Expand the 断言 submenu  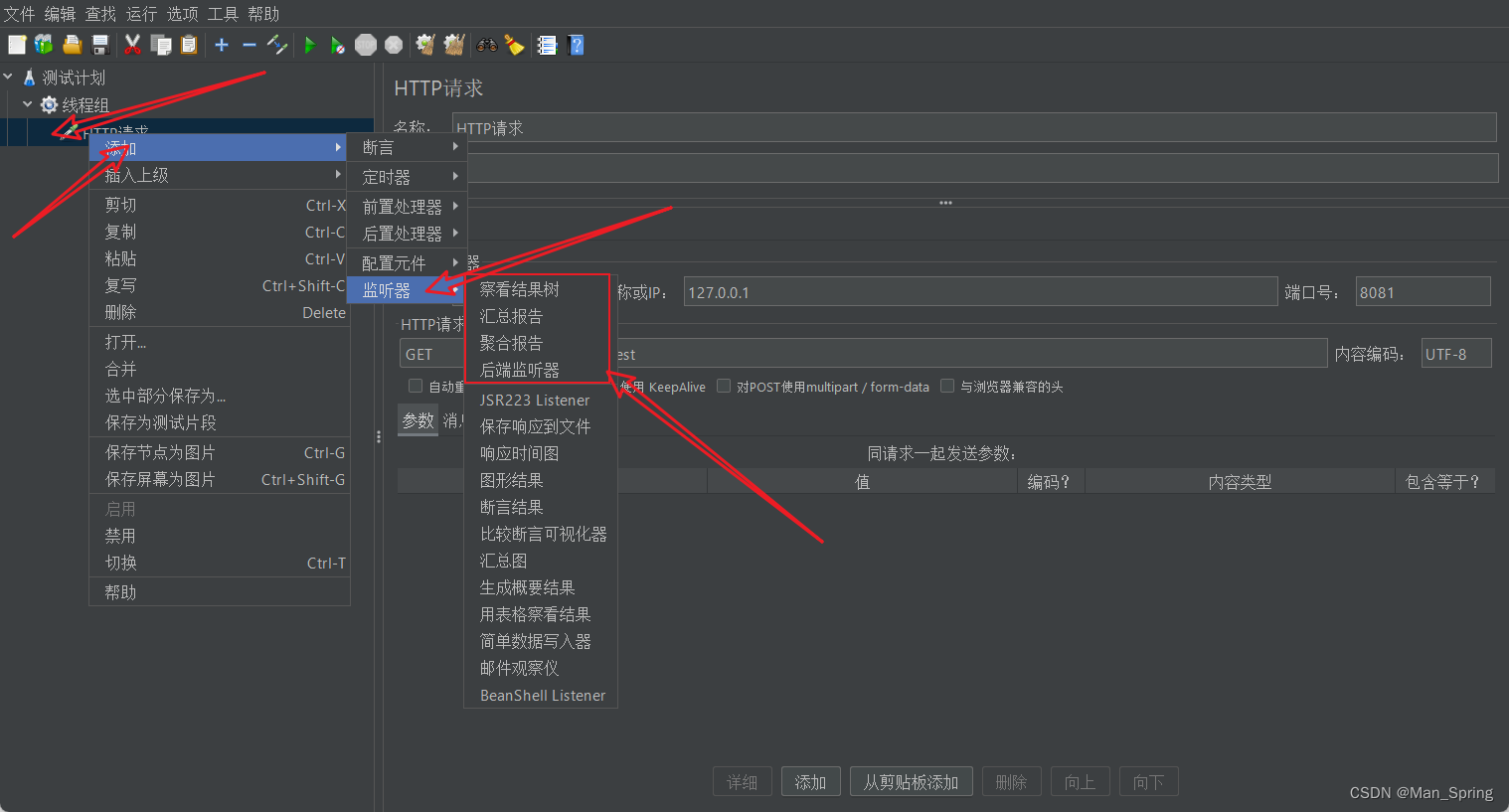(x=407, y=147)
